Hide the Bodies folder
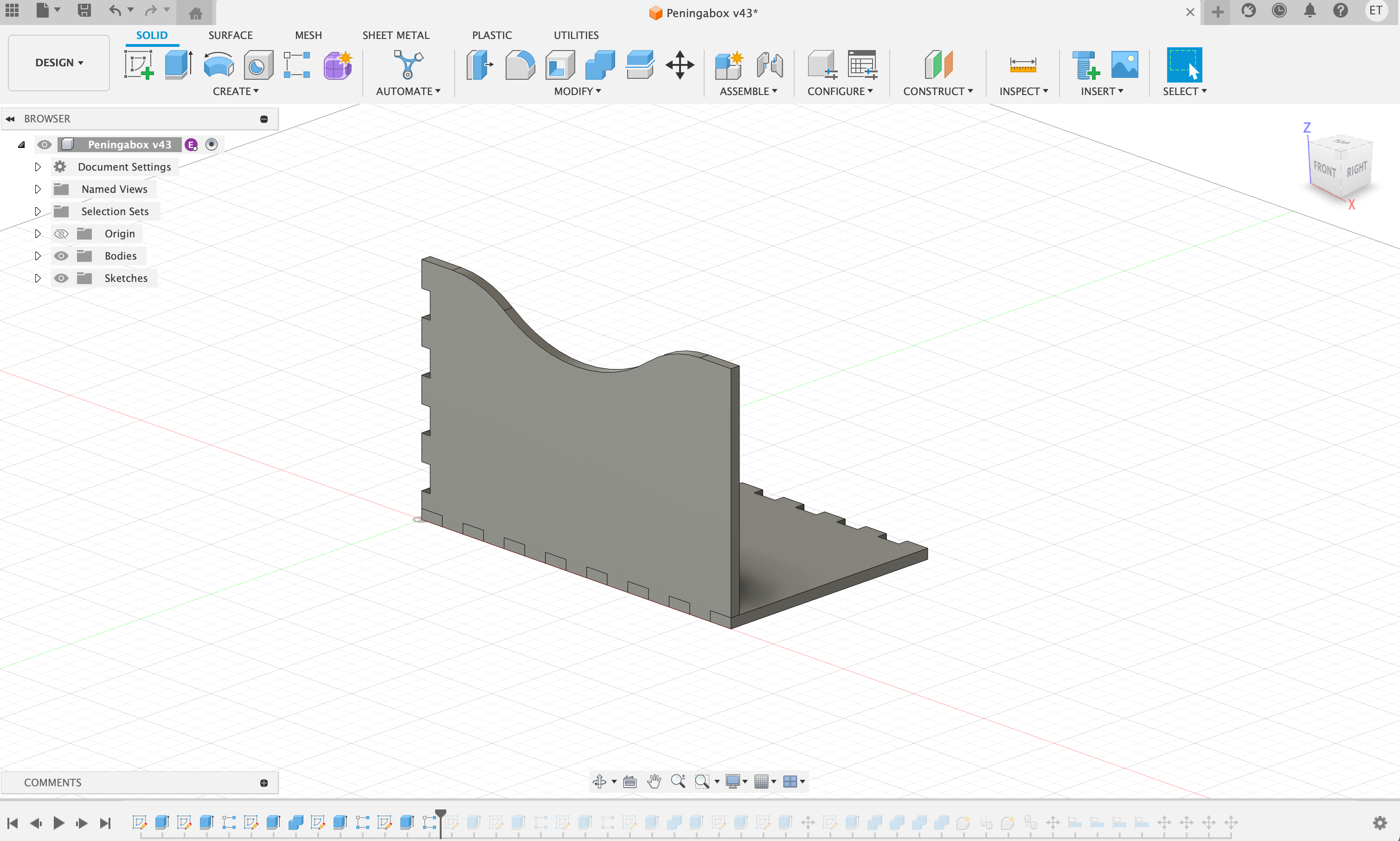Image resolution: width=1400 pixels, height=841 pixels. point(61,256)
